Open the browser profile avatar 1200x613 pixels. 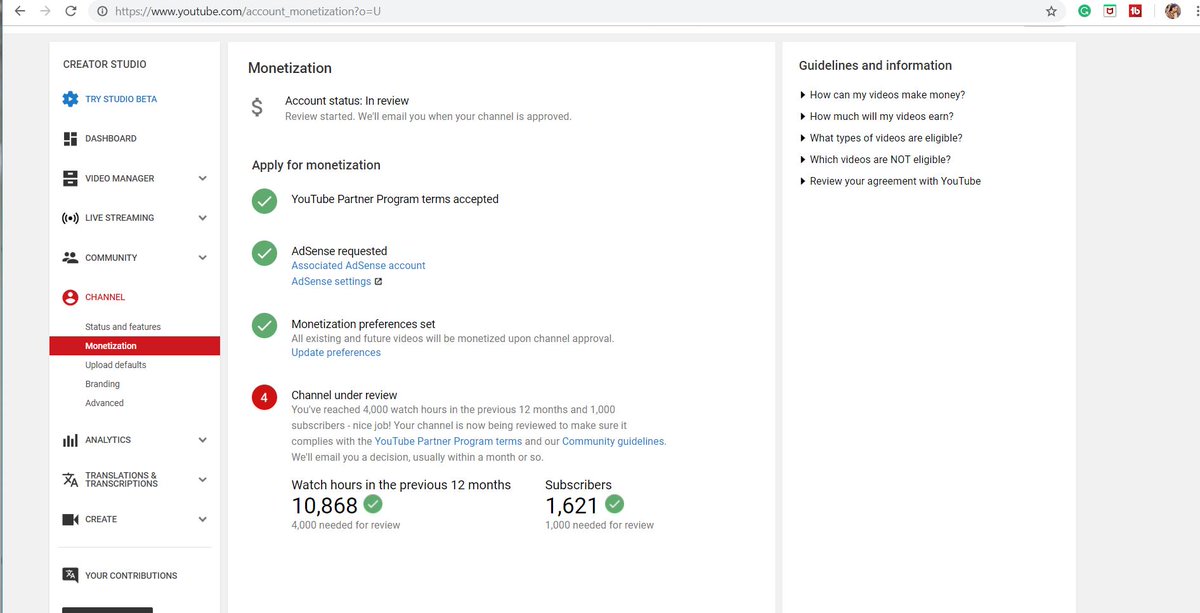[x=1173, y=11]
